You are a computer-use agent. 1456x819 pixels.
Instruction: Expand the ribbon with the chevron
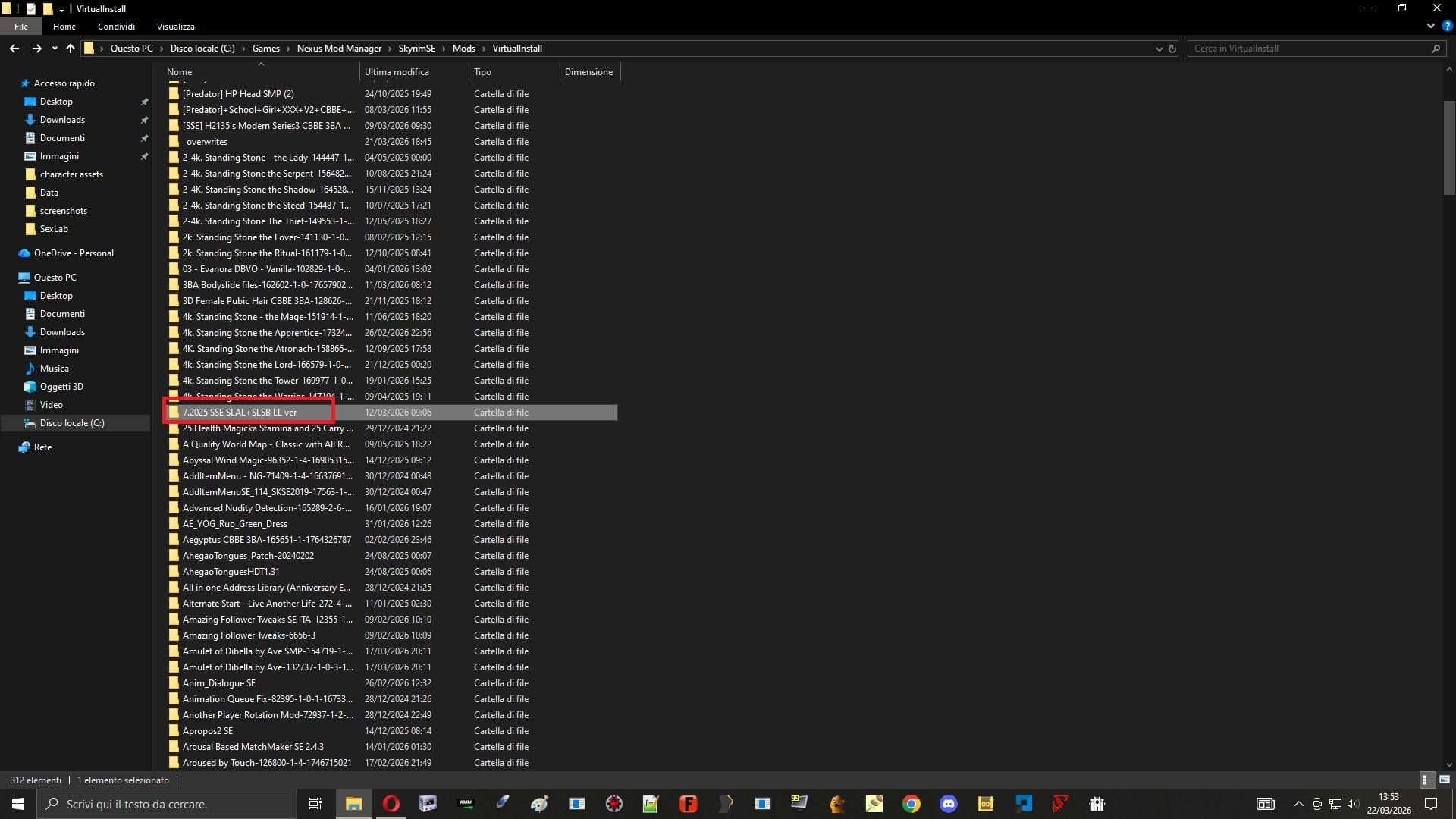point(1430,26)
